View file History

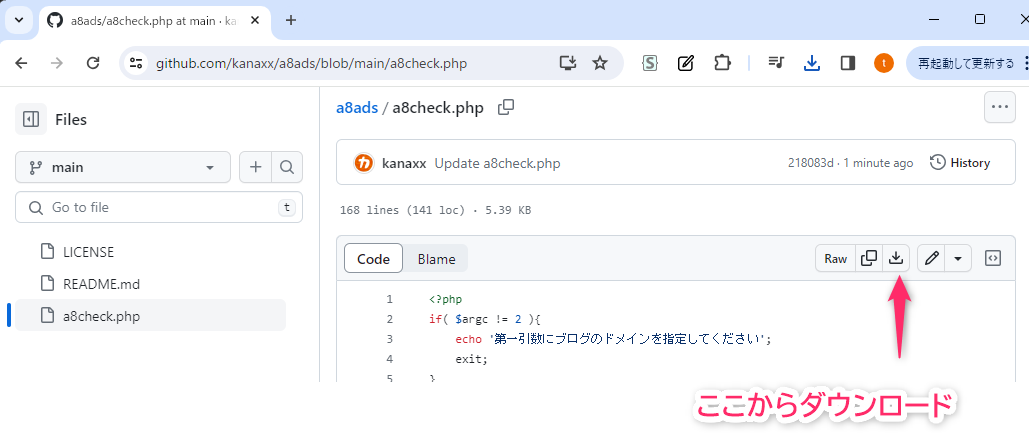click(x=960, y=163)
